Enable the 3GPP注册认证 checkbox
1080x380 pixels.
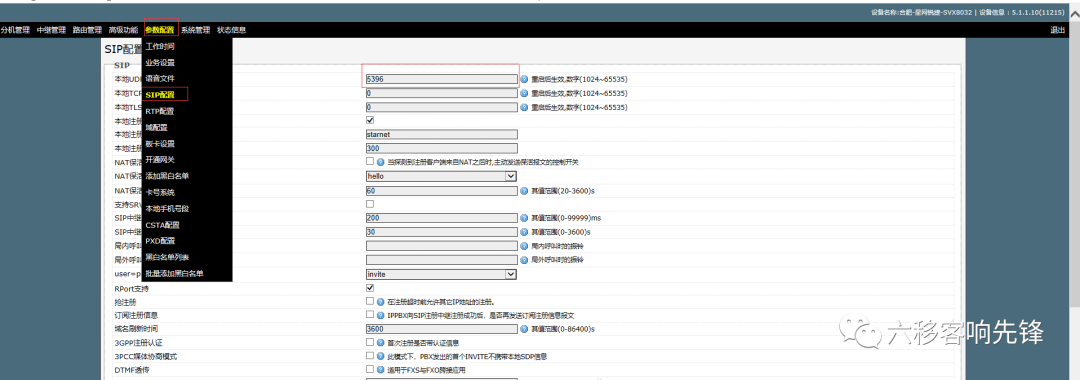[x=370, y=342]
